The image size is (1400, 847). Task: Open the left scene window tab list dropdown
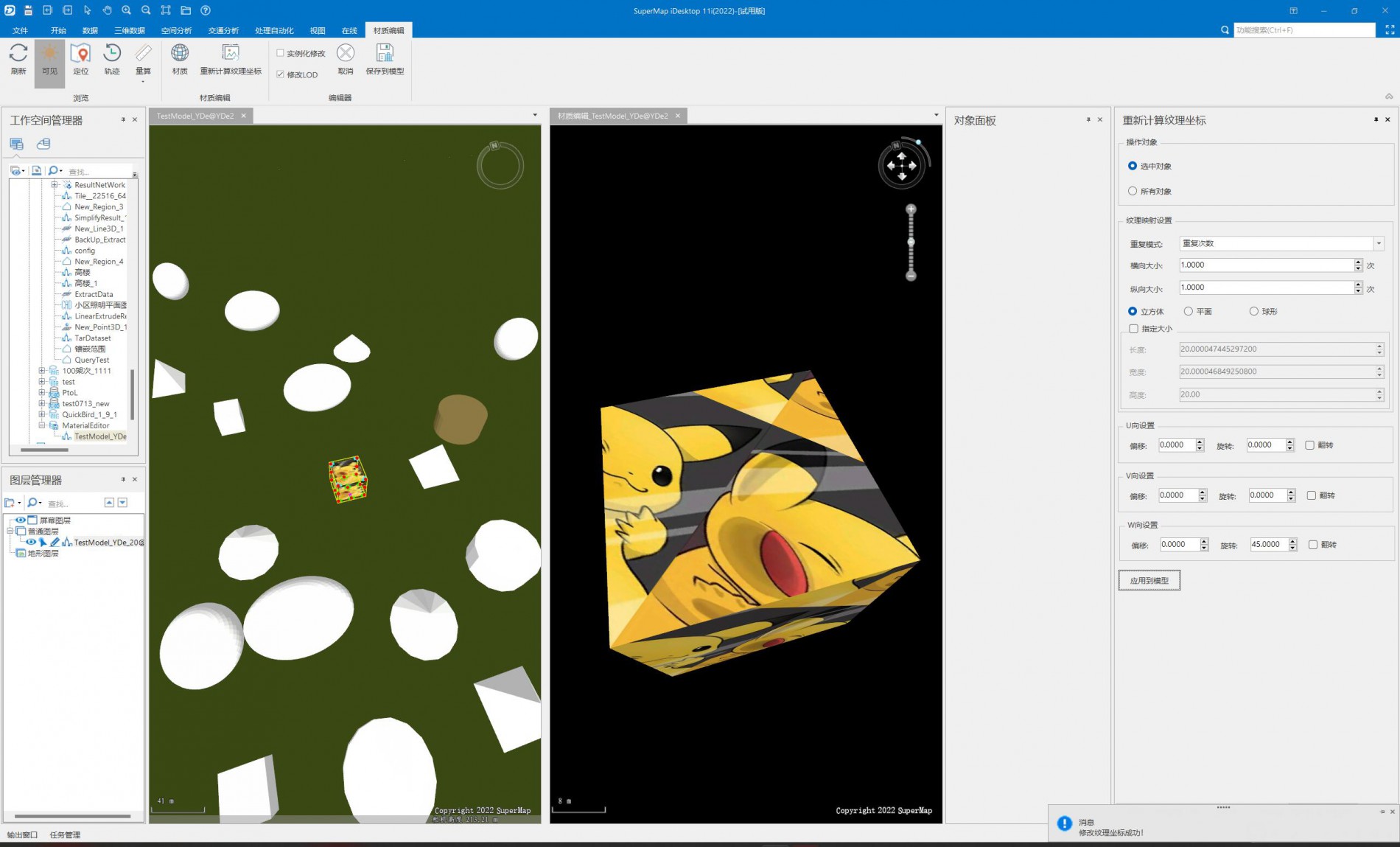coord(535,115)
